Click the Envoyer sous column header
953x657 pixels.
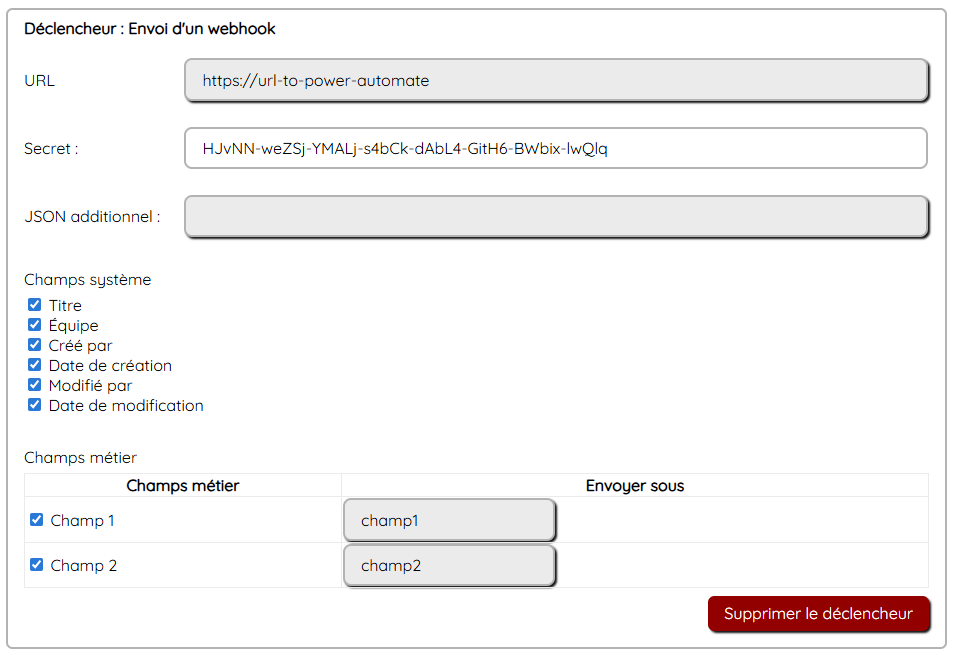click(634, 486)
